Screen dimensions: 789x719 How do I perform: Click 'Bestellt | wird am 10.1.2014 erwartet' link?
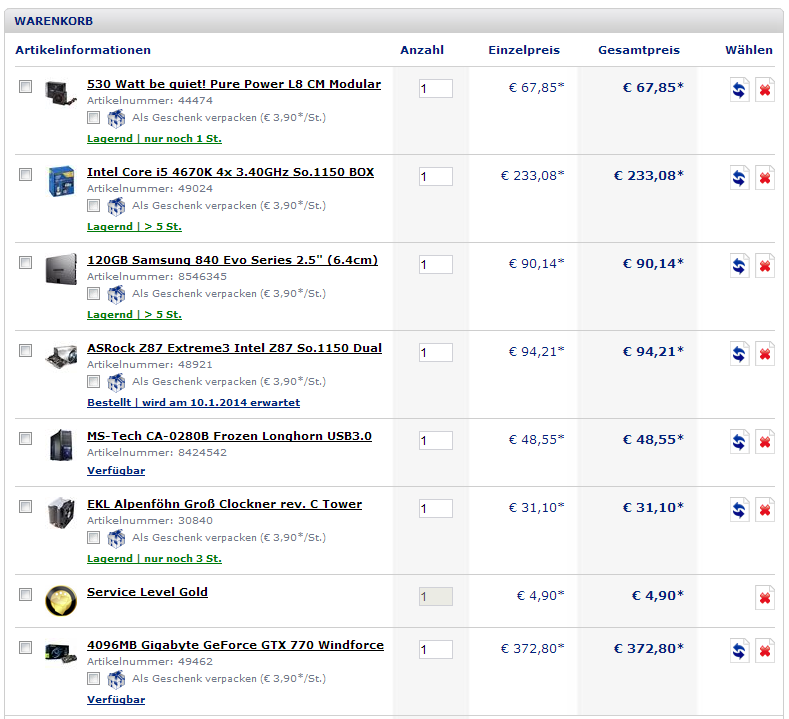coord(194,403)
